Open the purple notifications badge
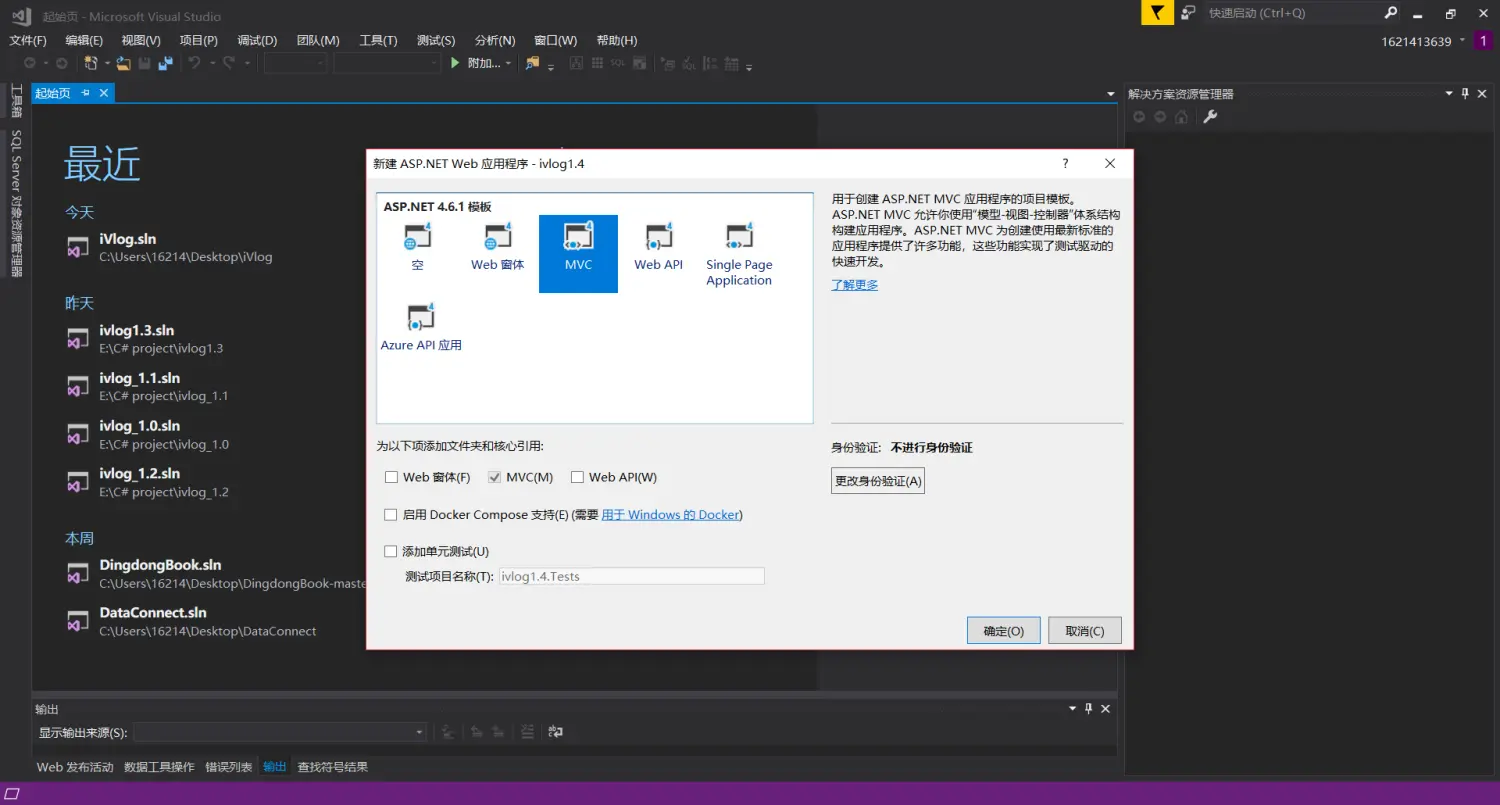The image size is (1500, 805). point(1484,41)
